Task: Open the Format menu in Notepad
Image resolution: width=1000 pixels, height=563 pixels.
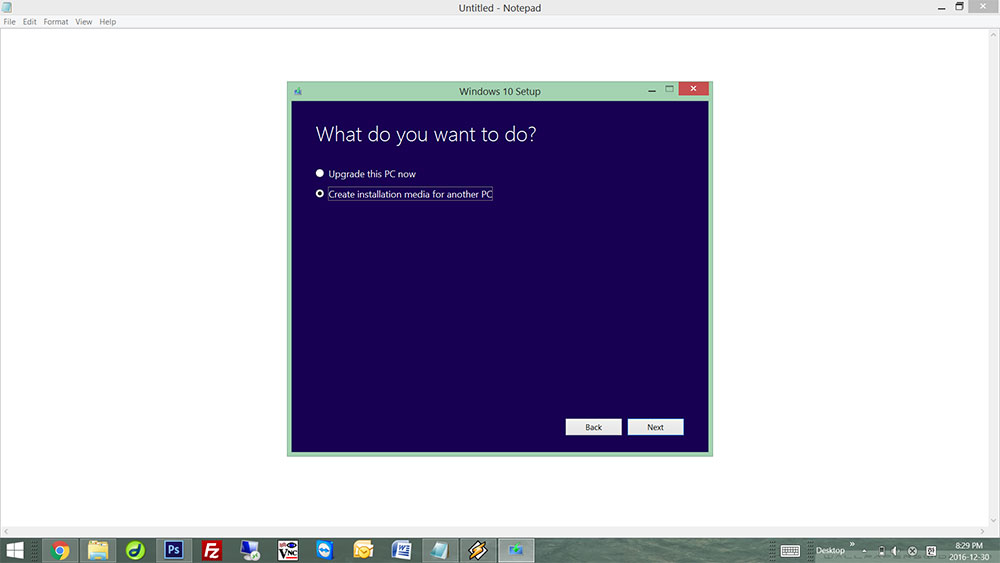Action: pos(55,22)
